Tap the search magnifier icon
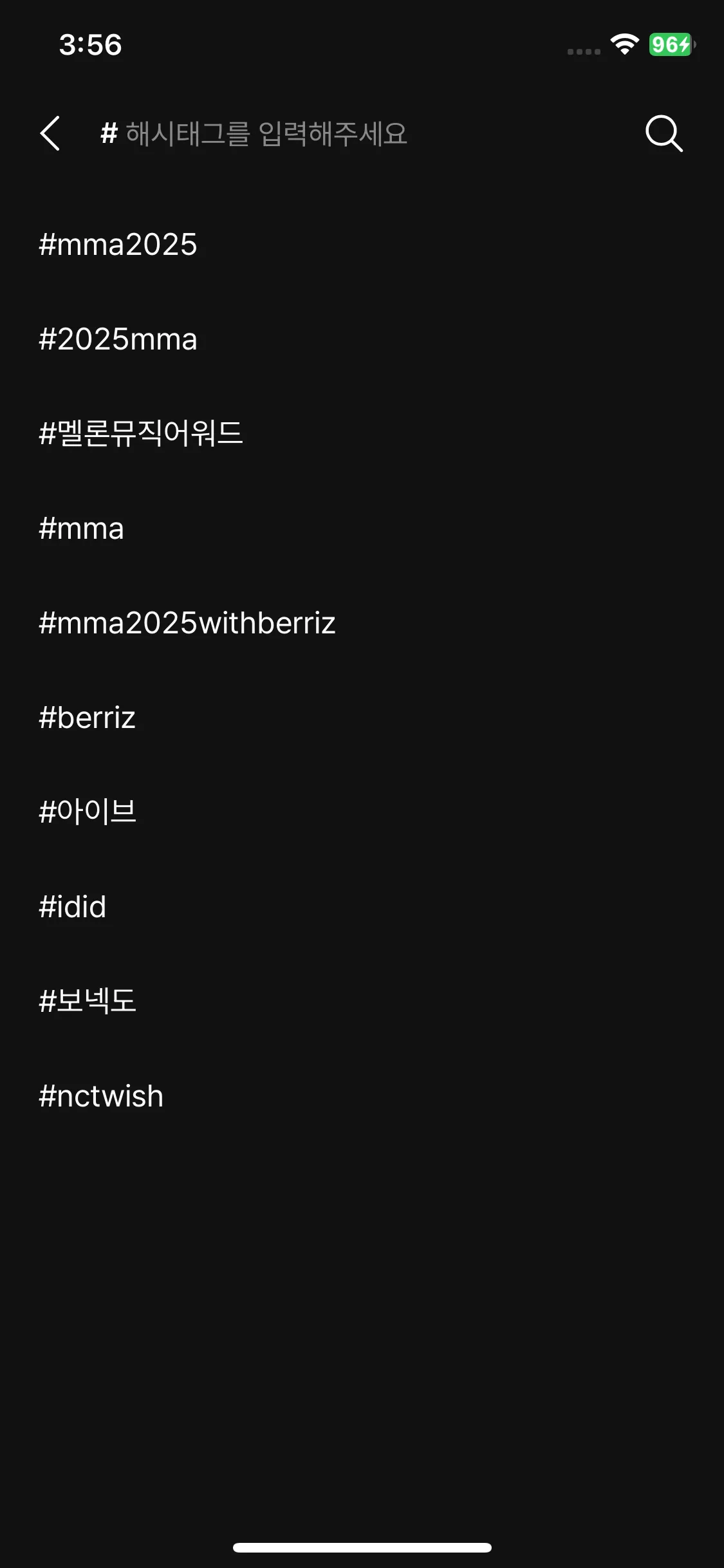 pyautogui.click(x=664, y=134)
